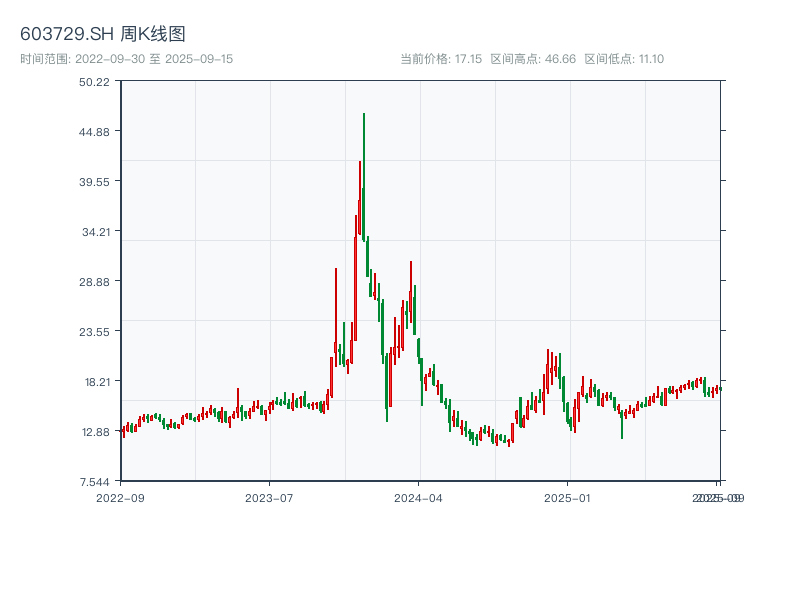
Task: Click the current price 当前价格: 17.15
Action: click(441, 59)
